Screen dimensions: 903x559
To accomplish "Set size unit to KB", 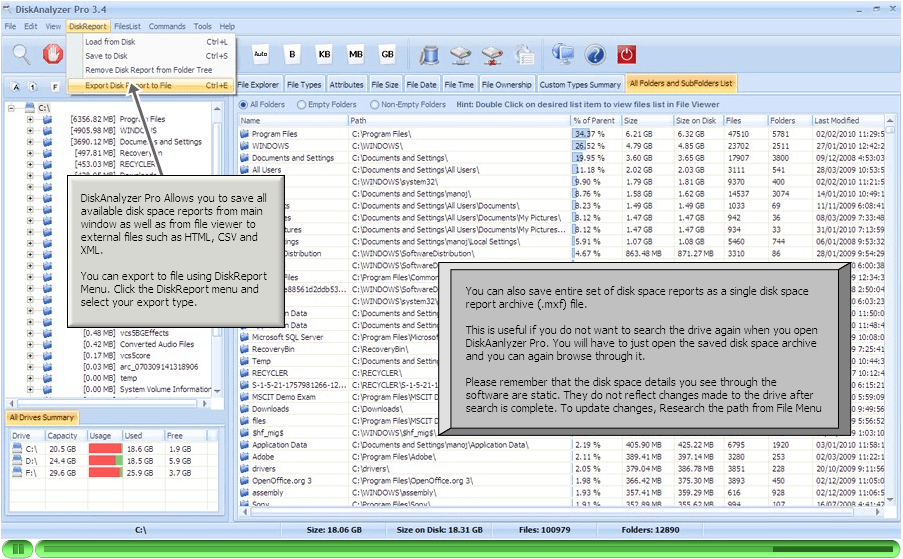I will (x=324, y=53).
